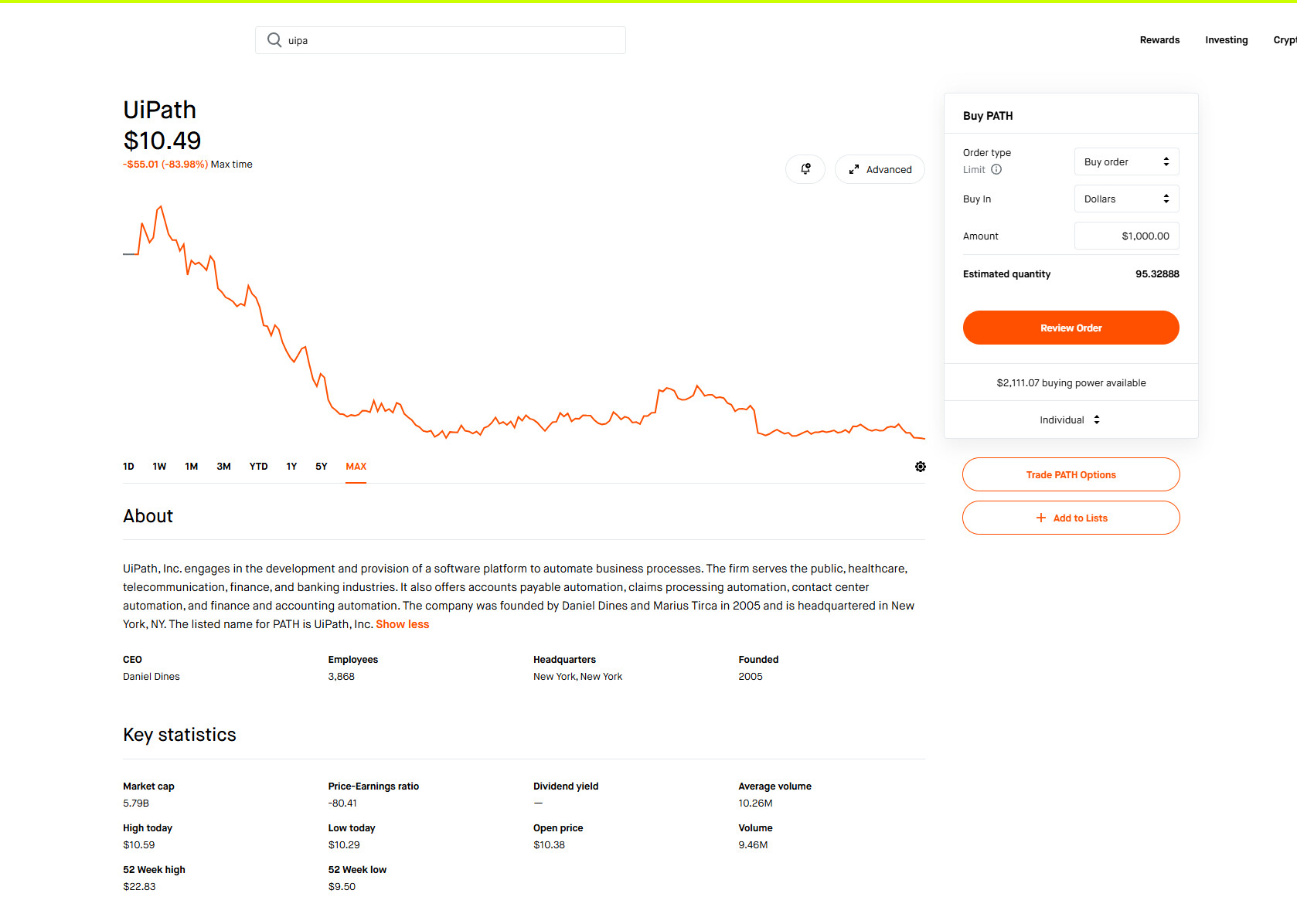The image size is (1297, 924).
Task: Click the Add to Lists button
Action: coord(1071,518)
